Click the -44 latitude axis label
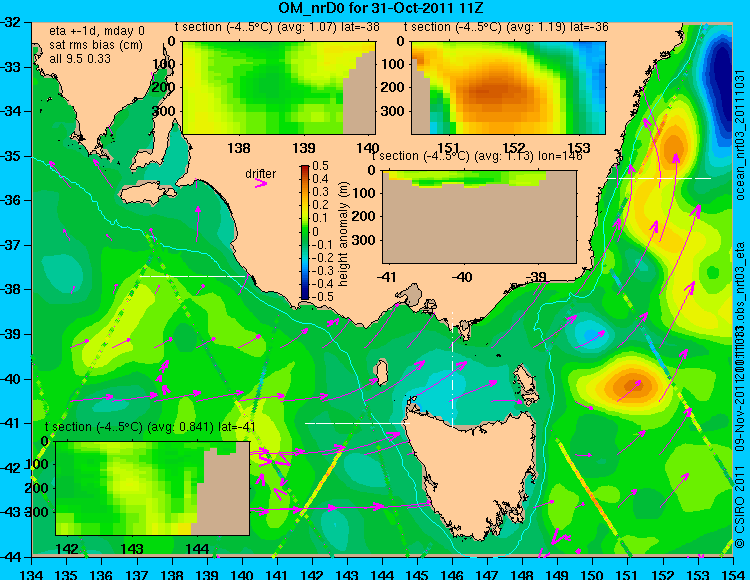 click(x=10, y=557)
